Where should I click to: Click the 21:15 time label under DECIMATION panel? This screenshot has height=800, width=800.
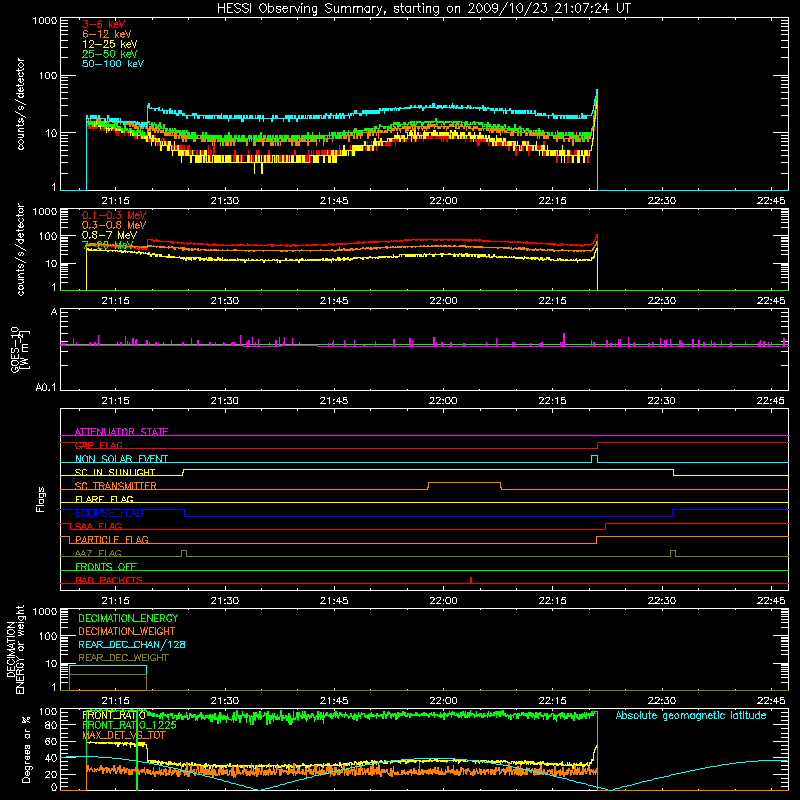click(x=115, y=701)
